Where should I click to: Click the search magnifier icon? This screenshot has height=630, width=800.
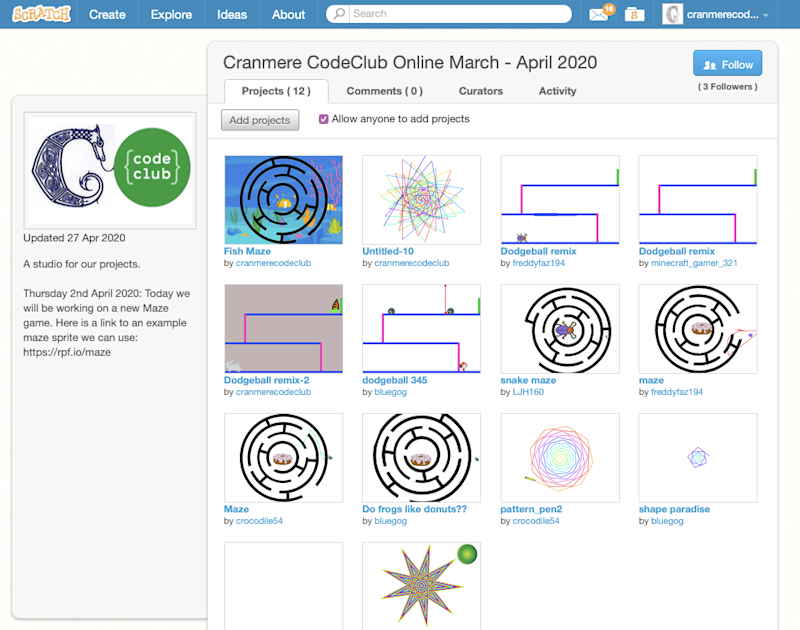point(339,14)
